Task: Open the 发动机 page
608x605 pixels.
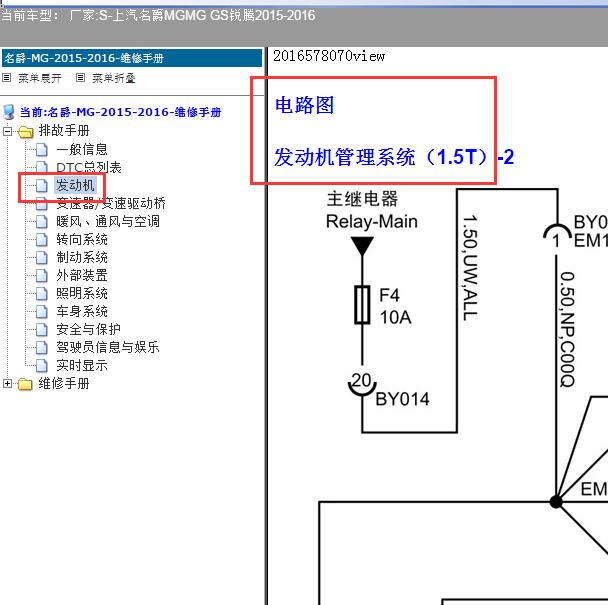Action: 75,185
